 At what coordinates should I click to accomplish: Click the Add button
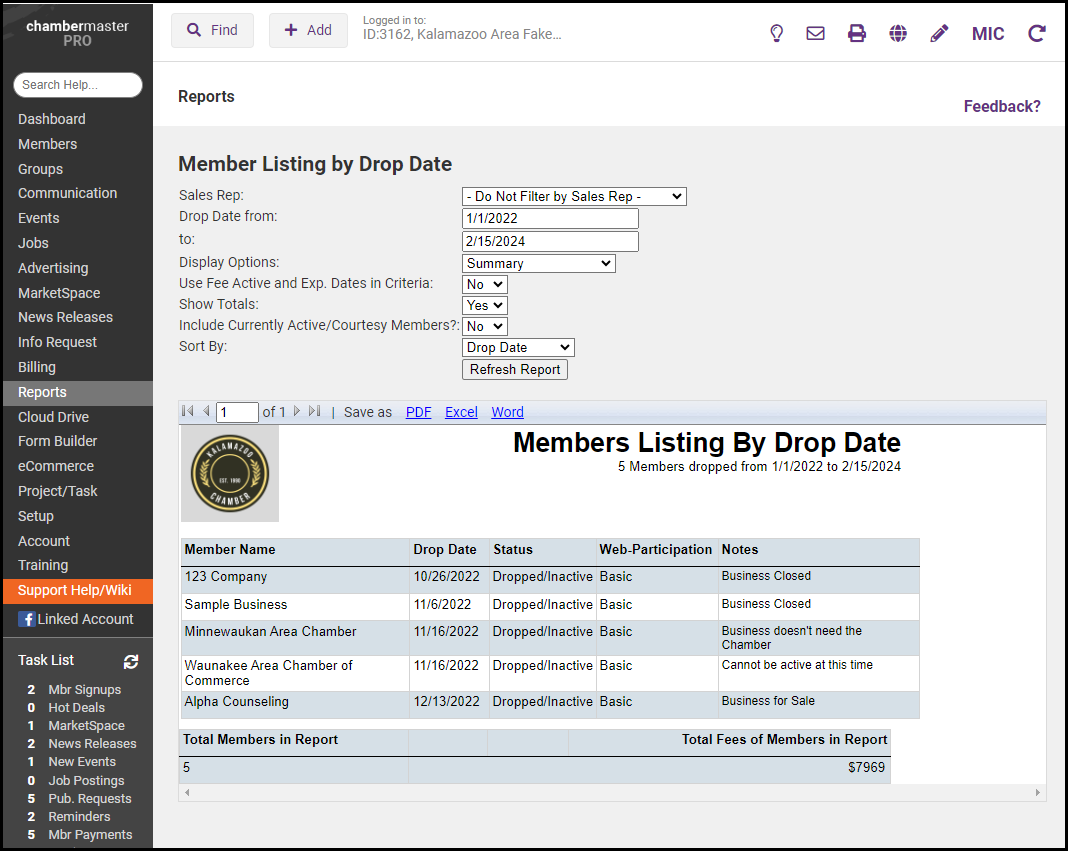click(x=308, y=31)
